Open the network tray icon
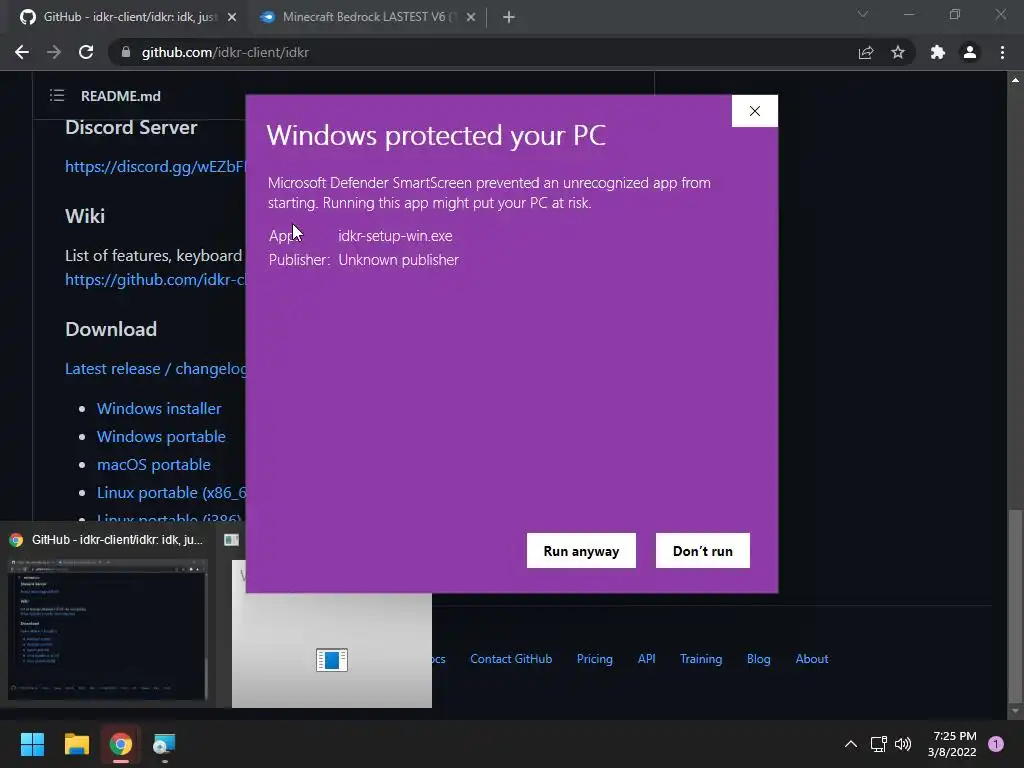 [878, 744]
